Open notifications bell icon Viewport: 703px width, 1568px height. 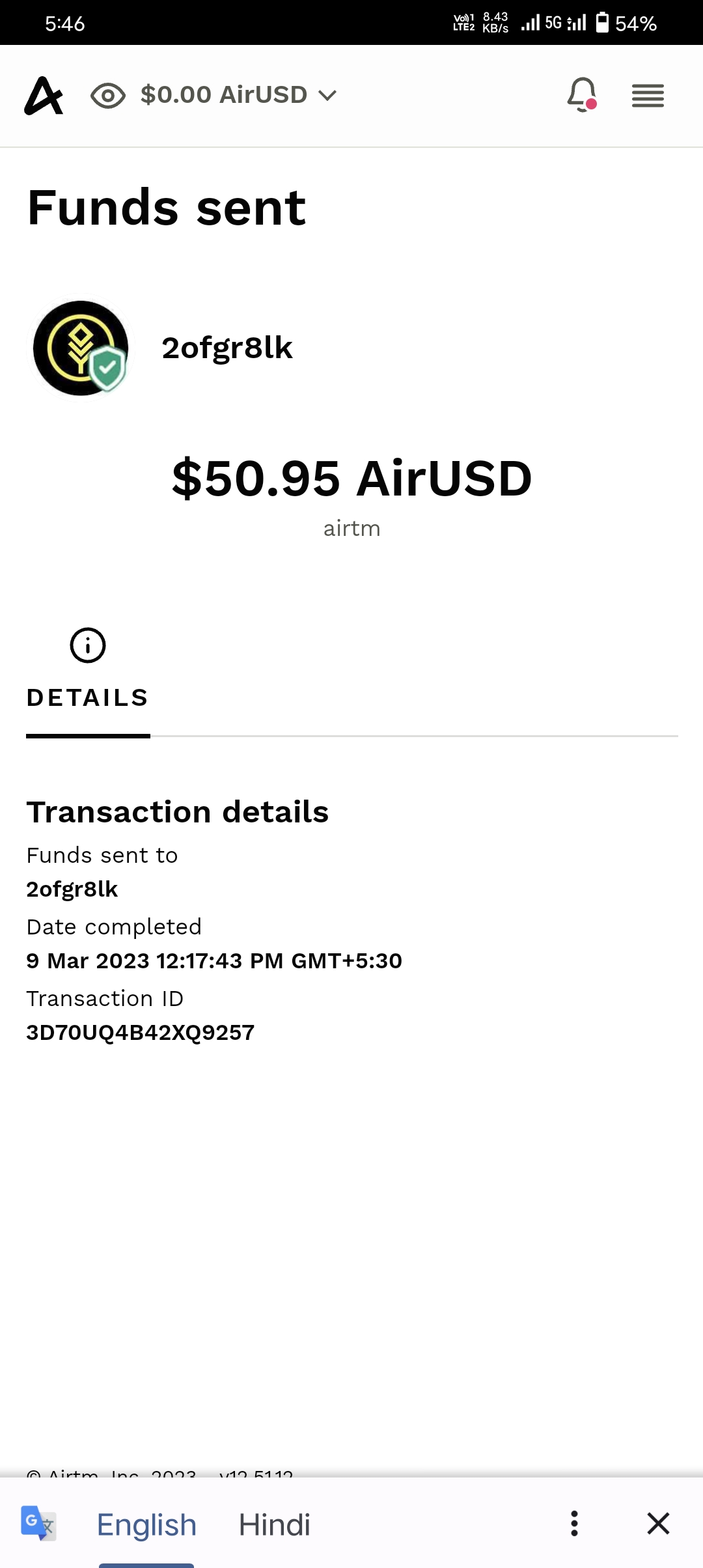582,95
